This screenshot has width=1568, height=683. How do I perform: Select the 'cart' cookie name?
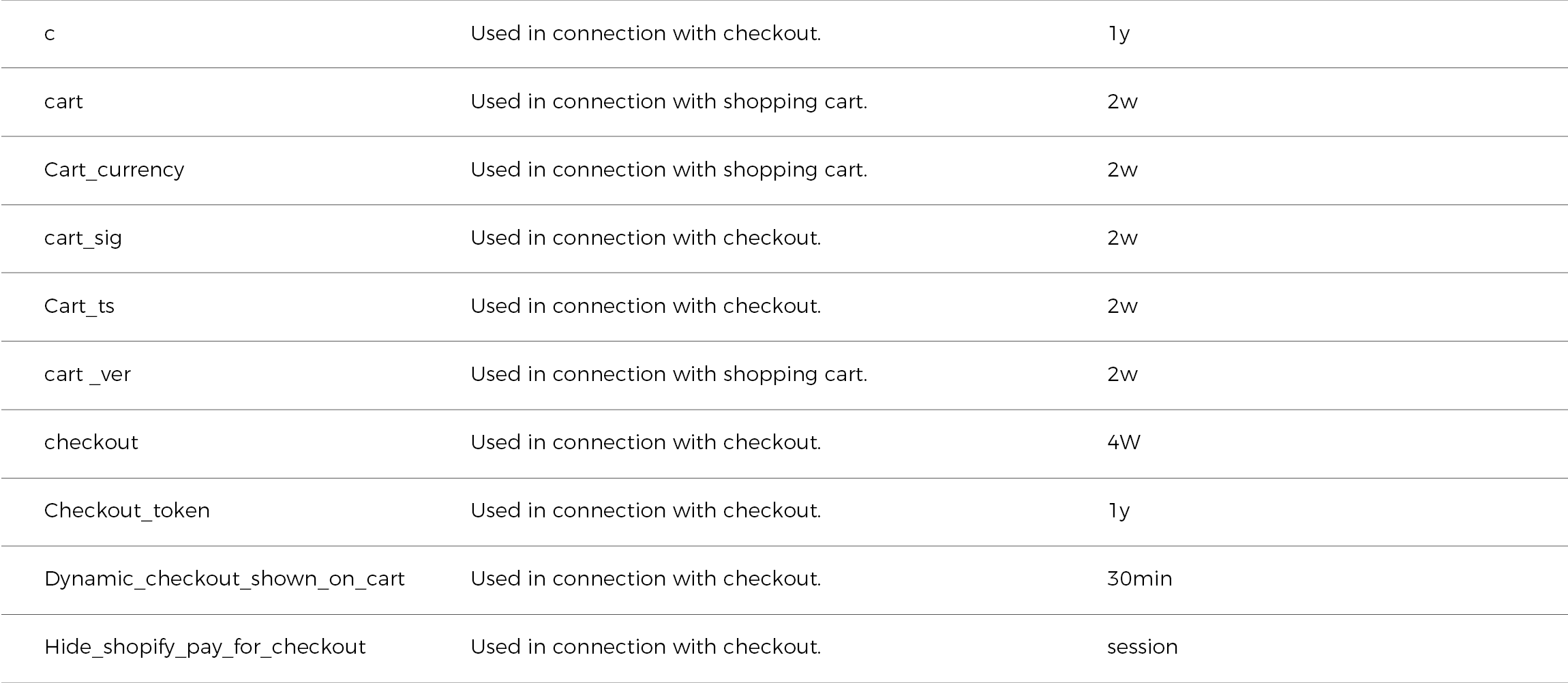click(x=63, y=102)
